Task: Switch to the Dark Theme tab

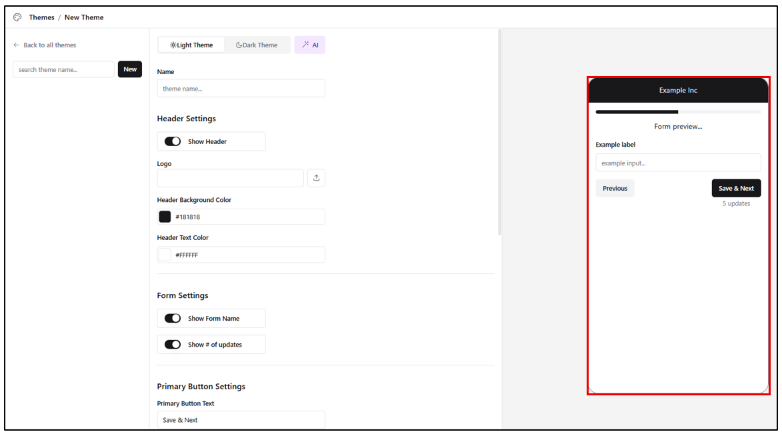Action: (x=257, y=45)
